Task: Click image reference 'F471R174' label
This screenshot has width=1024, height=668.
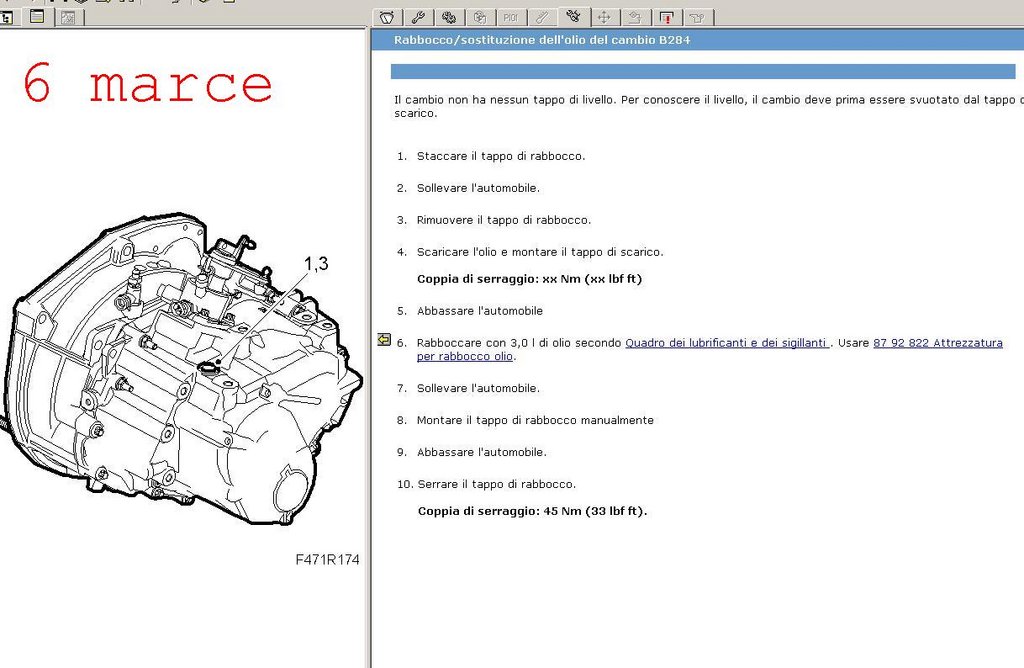Action: (327, 560)
